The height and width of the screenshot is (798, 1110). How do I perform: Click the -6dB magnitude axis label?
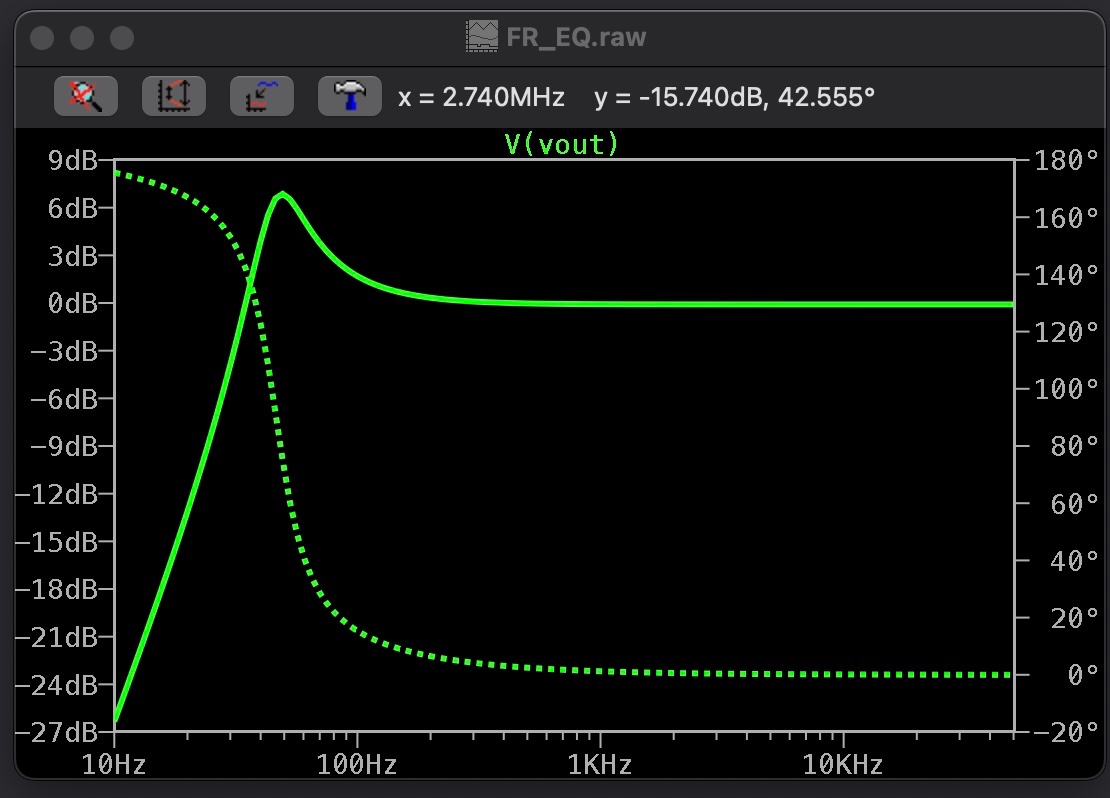tap(64, 399)
